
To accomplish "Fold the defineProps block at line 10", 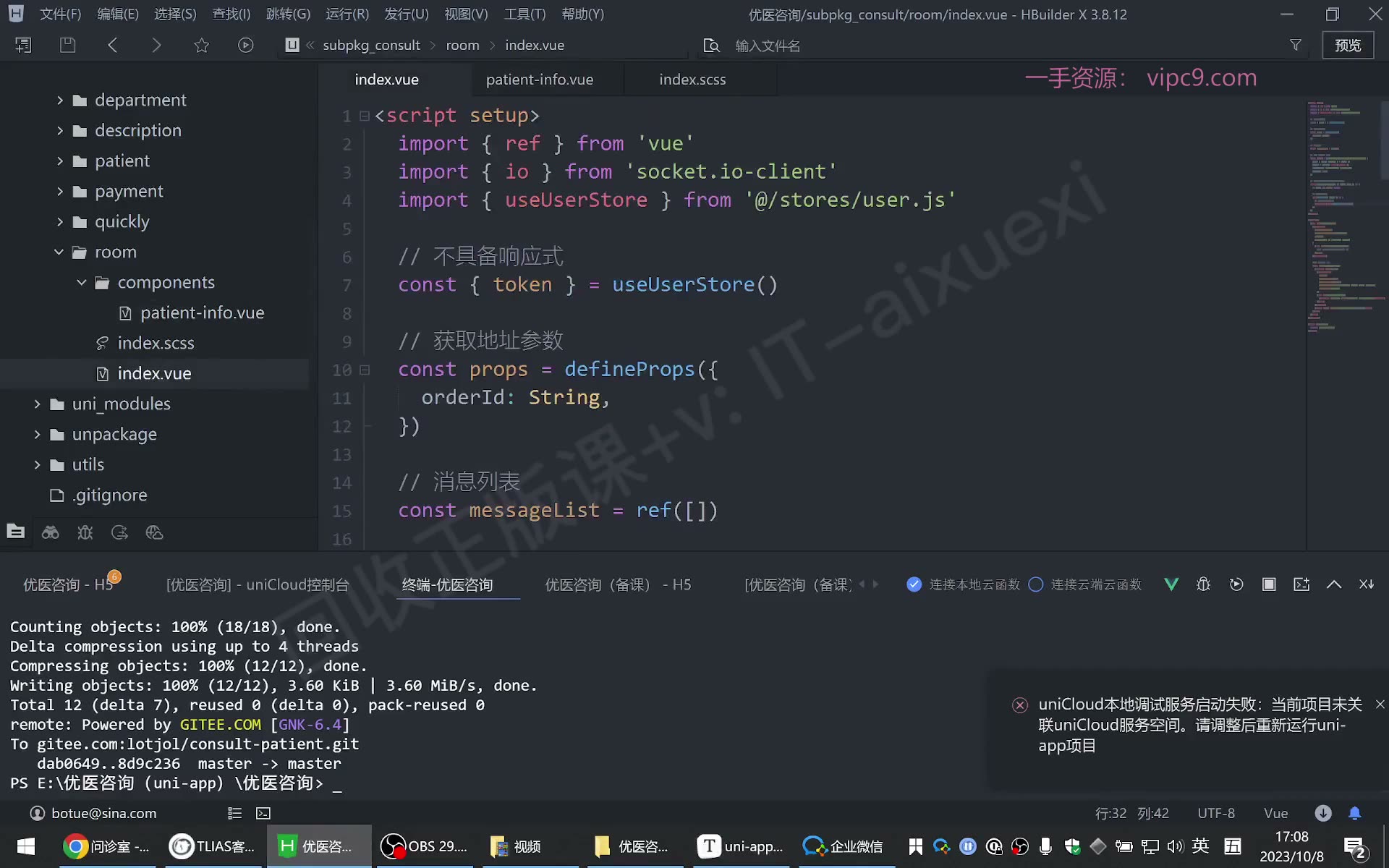I will pos(365,370).
